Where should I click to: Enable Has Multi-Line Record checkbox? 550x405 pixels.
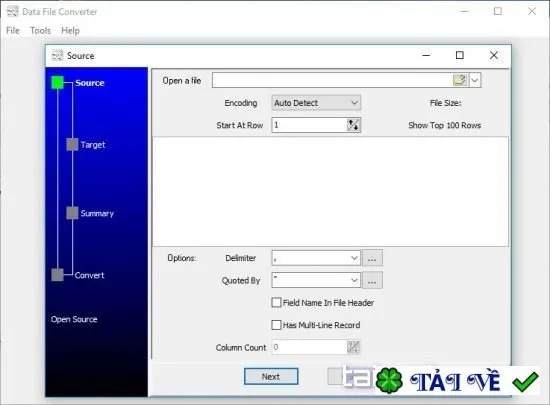(276, 325)
